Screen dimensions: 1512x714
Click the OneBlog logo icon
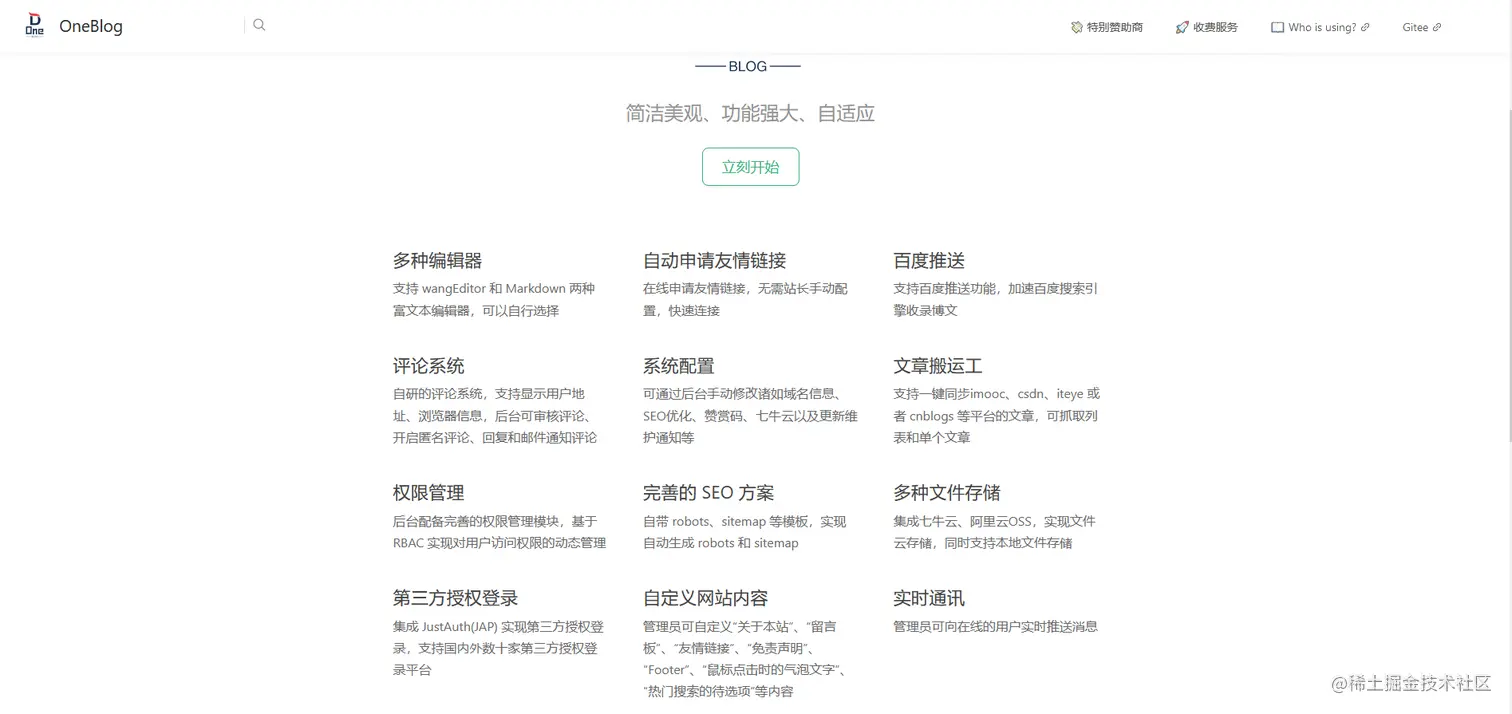click(x=35, y=25)
